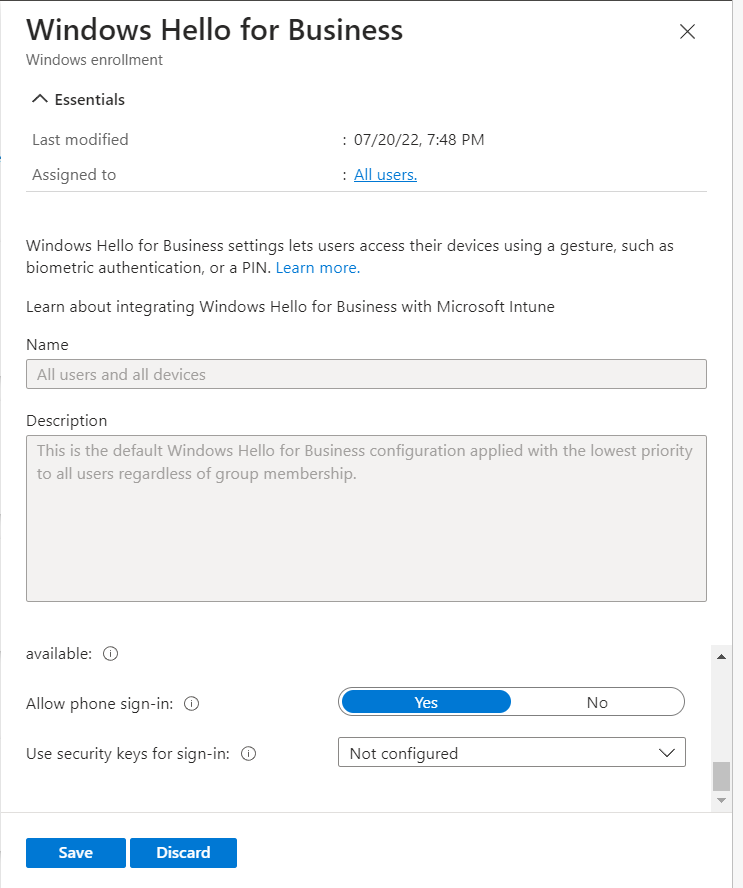This screenshot has height=888, width=743.
Task: Click the scrollbar up arrow
Action: (721, 657)
